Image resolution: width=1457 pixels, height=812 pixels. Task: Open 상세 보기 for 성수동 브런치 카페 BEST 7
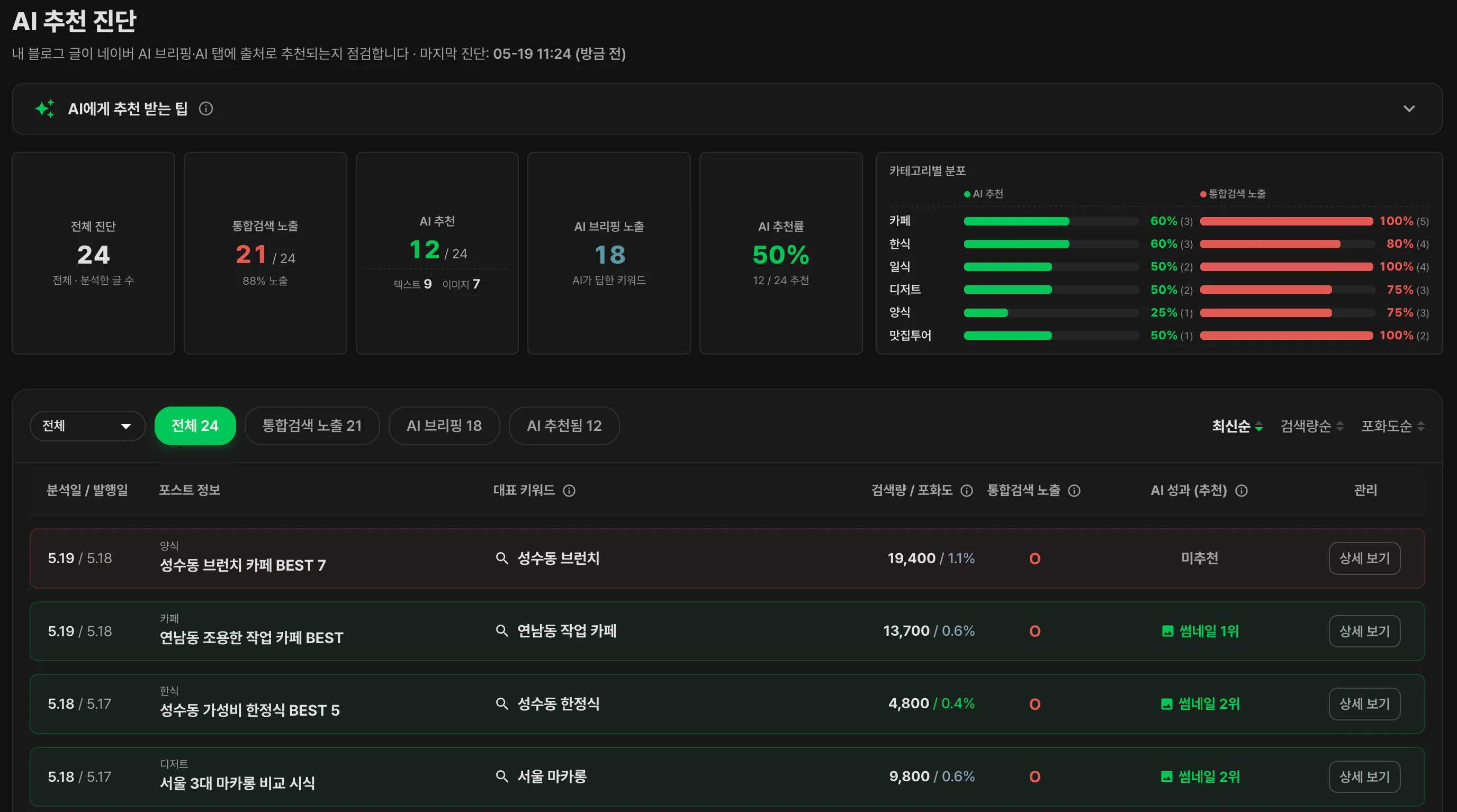pos(1364,558)
